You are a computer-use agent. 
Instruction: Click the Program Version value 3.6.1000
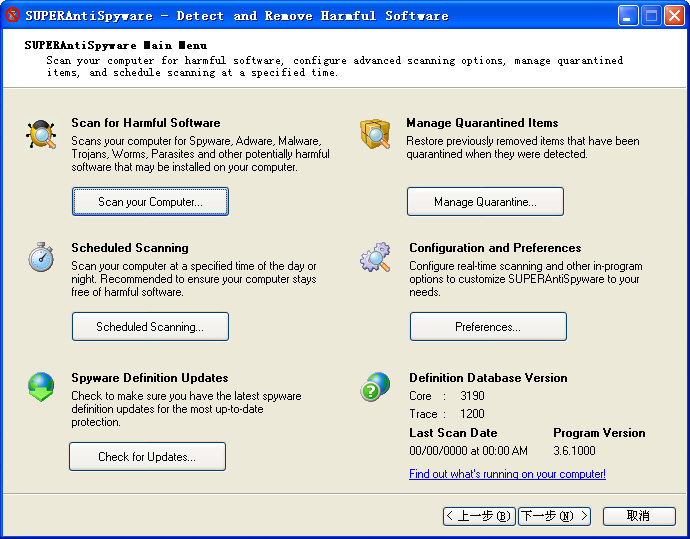[x=574, y=451]
